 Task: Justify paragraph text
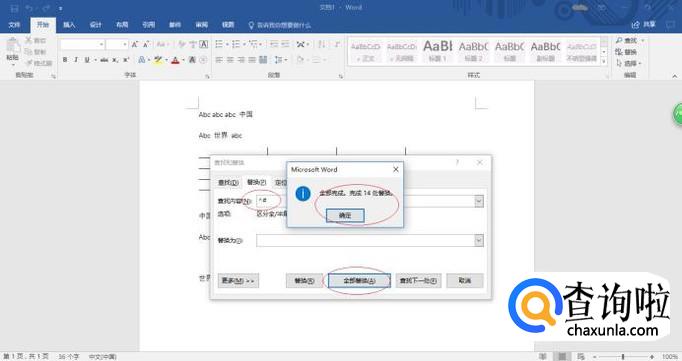coord(252,60)
